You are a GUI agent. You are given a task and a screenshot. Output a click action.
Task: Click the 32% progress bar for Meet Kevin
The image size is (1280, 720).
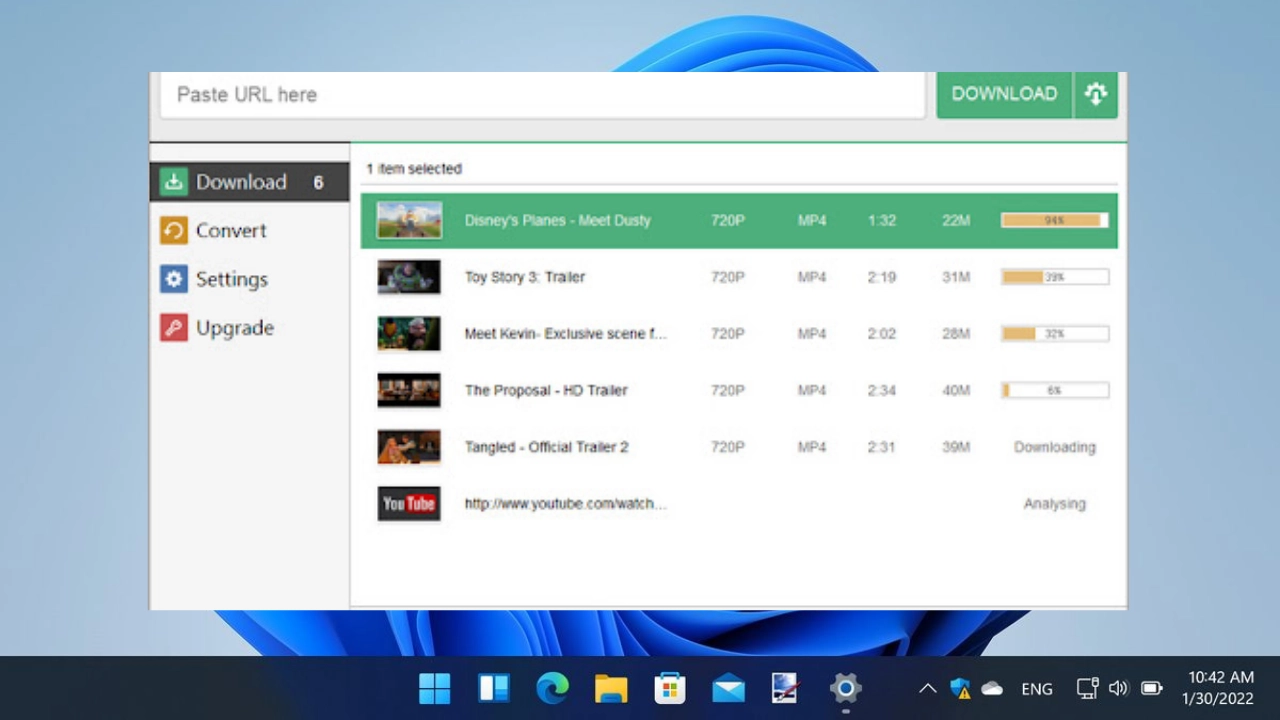(1055, 334)
